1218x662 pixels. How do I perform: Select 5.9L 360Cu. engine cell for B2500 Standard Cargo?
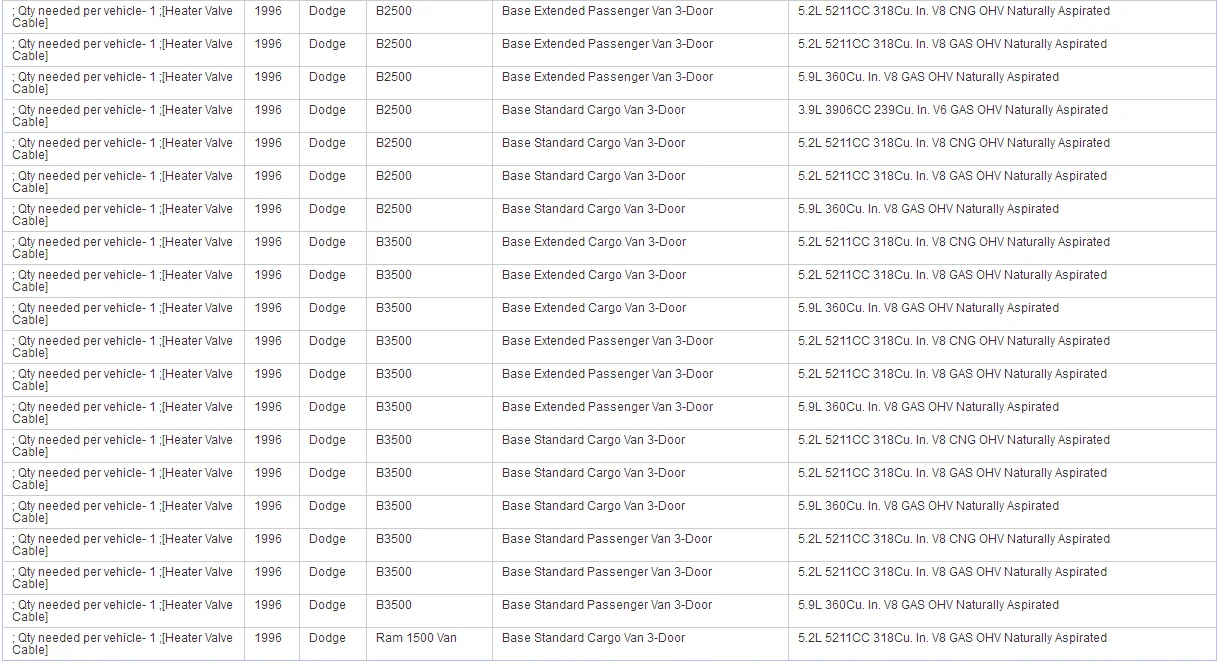[x=1002, y=215]
